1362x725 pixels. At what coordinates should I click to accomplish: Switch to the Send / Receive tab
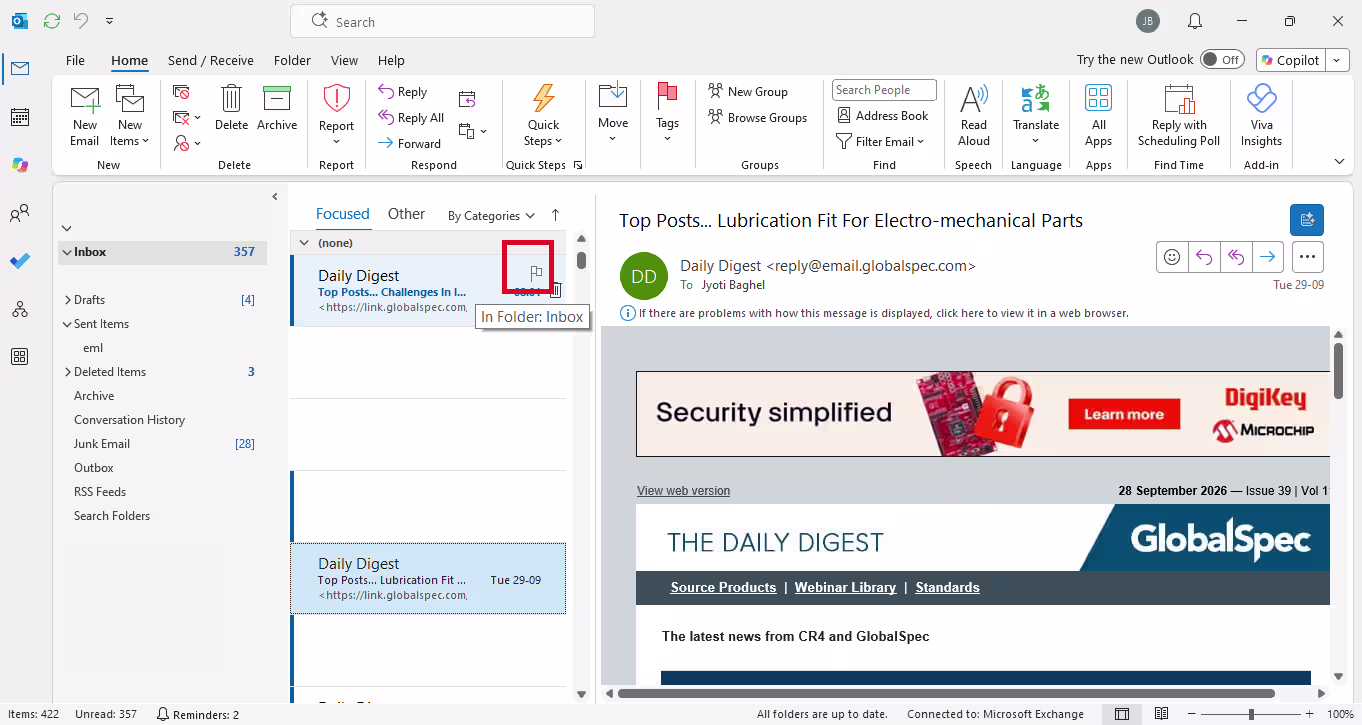click(x=211, y=60)
